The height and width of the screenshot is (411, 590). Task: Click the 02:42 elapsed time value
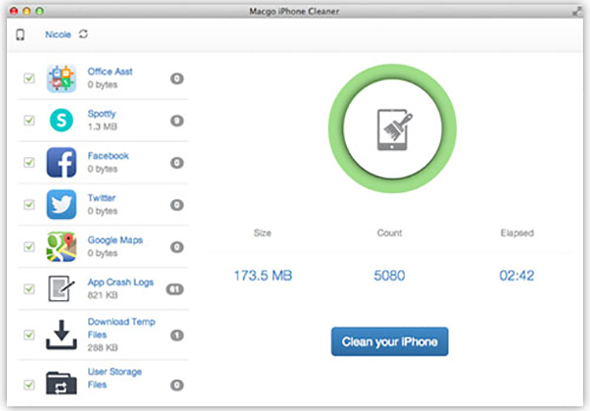(x=517, y=276)
